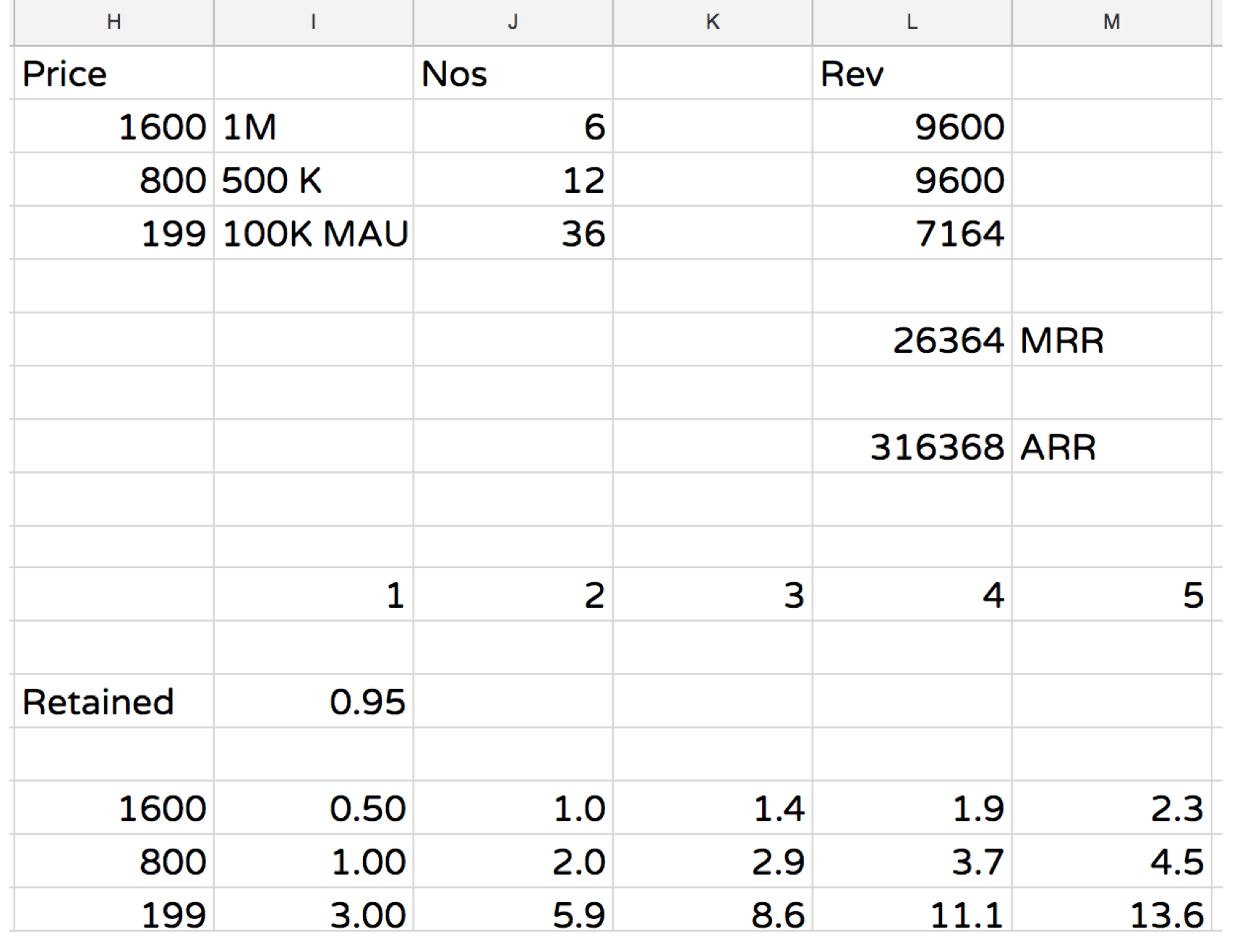Select the cell with value 0.50

[x=313, y=807]
